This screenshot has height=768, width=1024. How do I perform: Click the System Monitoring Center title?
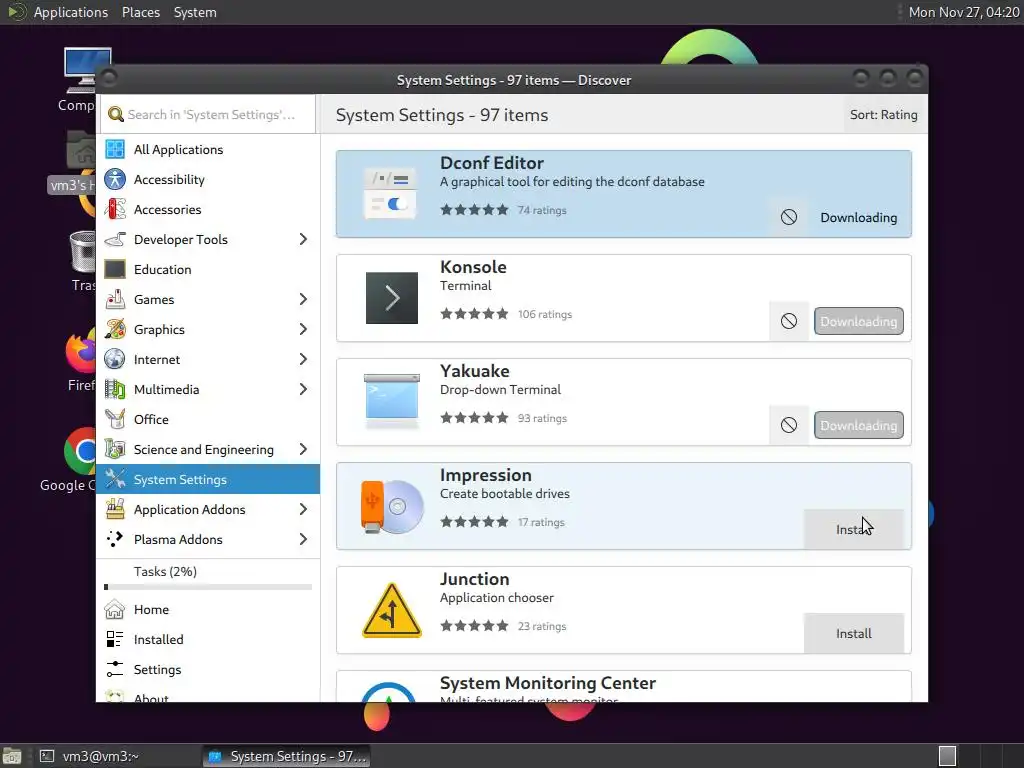coord(548,683)
